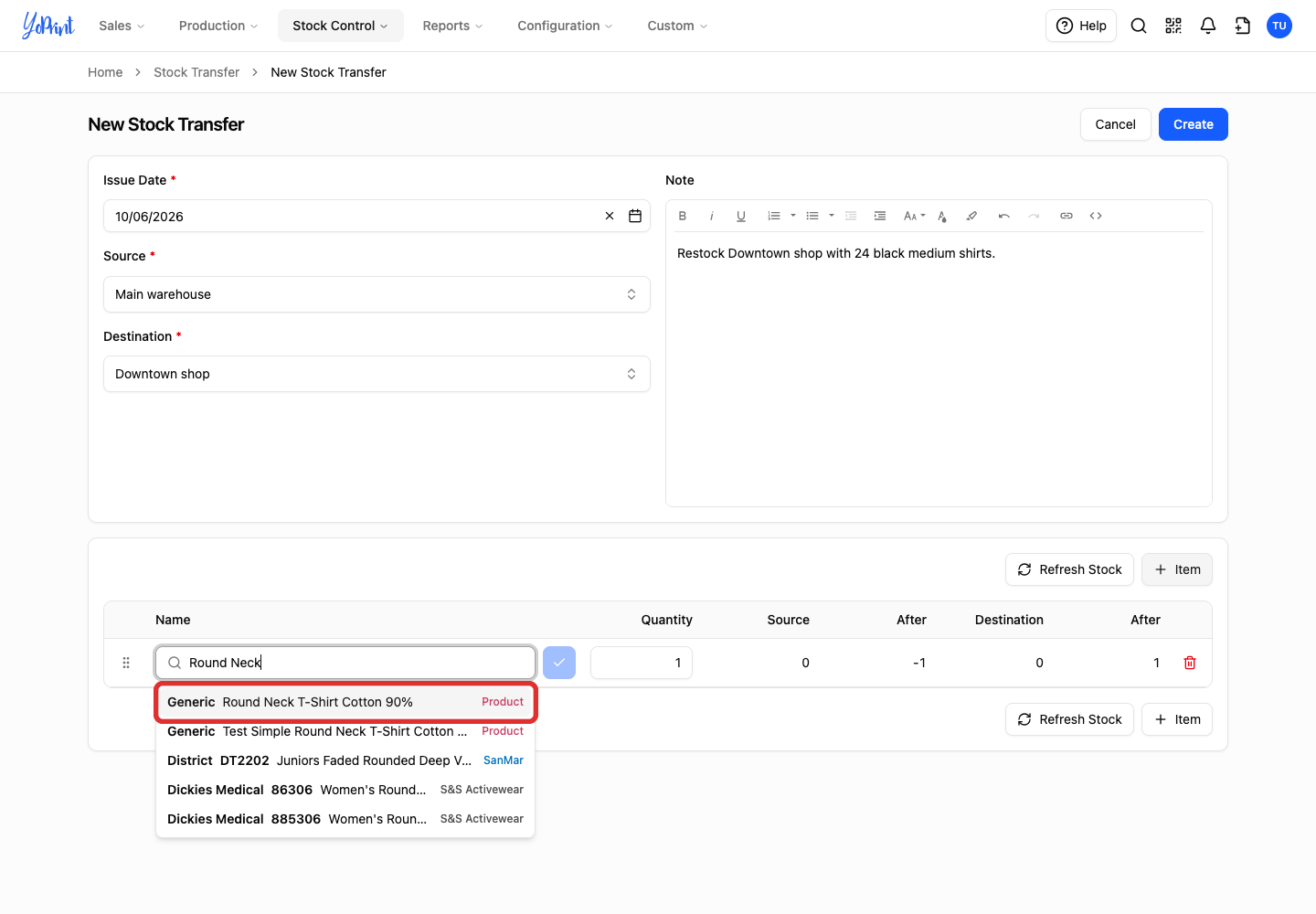This screenshot has width=1316, height=914.
Task: Open the highlight color tool
Action: point(971,216)
